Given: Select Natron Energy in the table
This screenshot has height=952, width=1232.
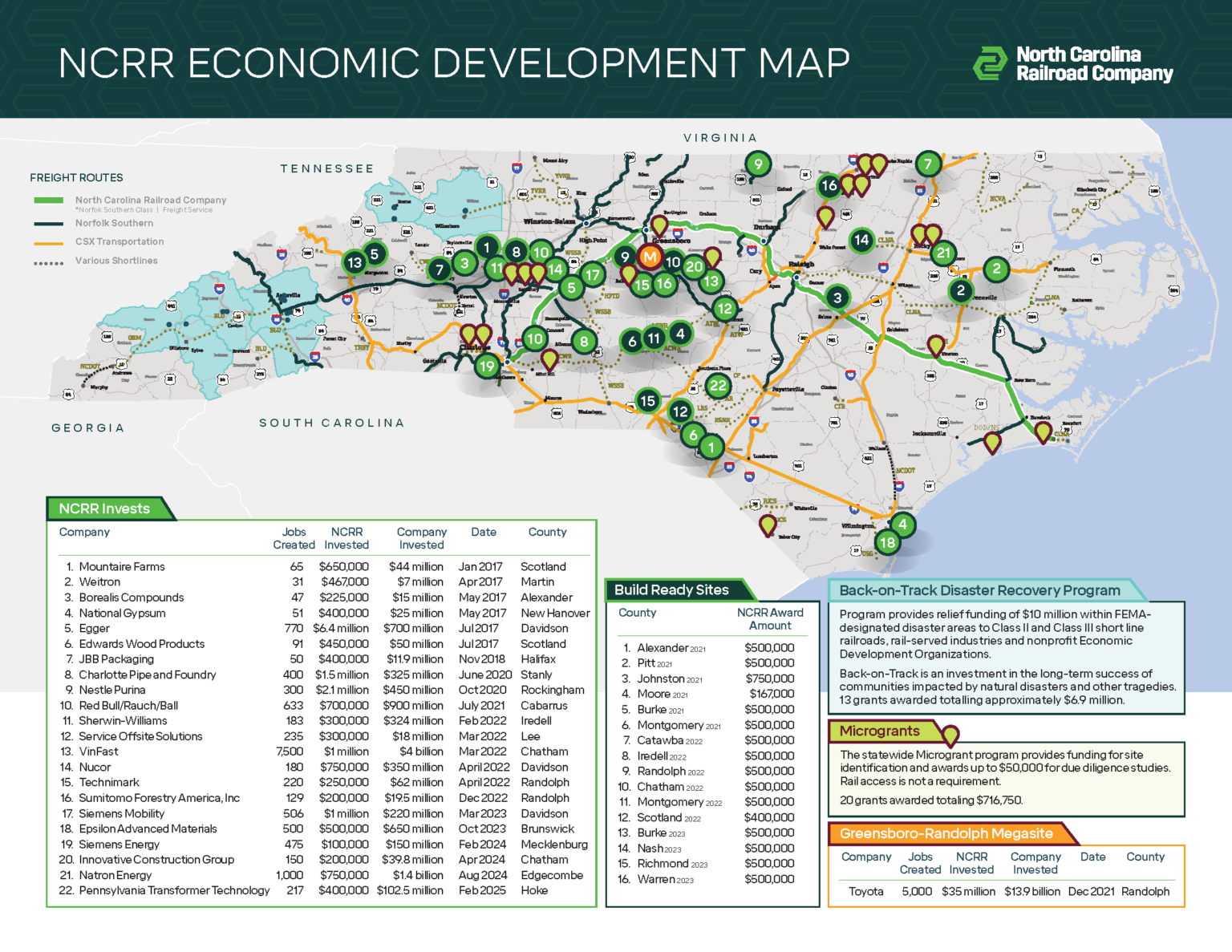Looking at the screenshot, I should pyautogui.click(x=115, y=875).
